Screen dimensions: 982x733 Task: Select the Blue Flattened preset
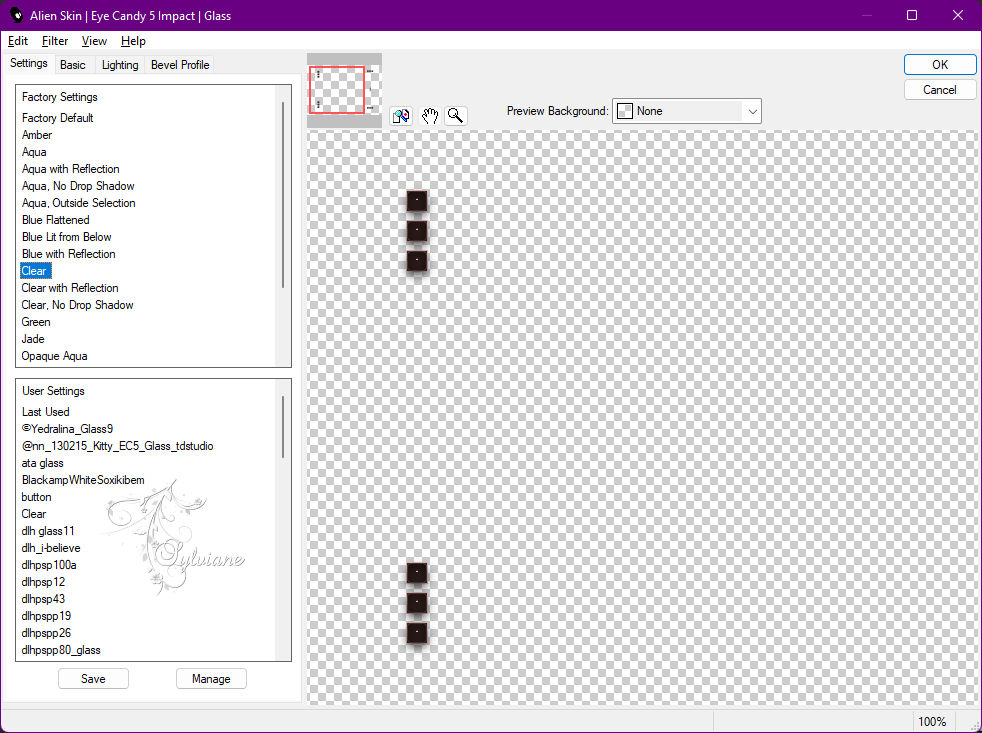point(55,220)
